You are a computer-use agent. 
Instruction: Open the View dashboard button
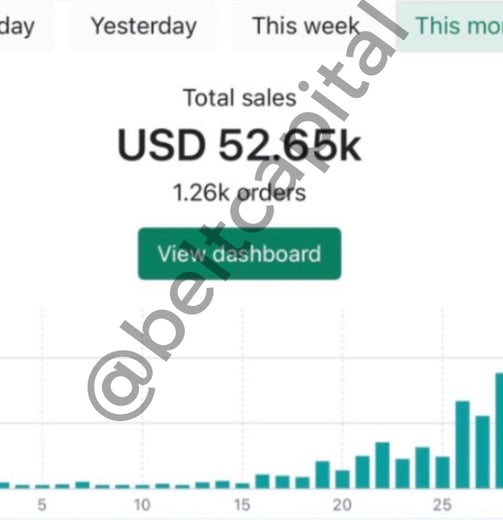239,254
